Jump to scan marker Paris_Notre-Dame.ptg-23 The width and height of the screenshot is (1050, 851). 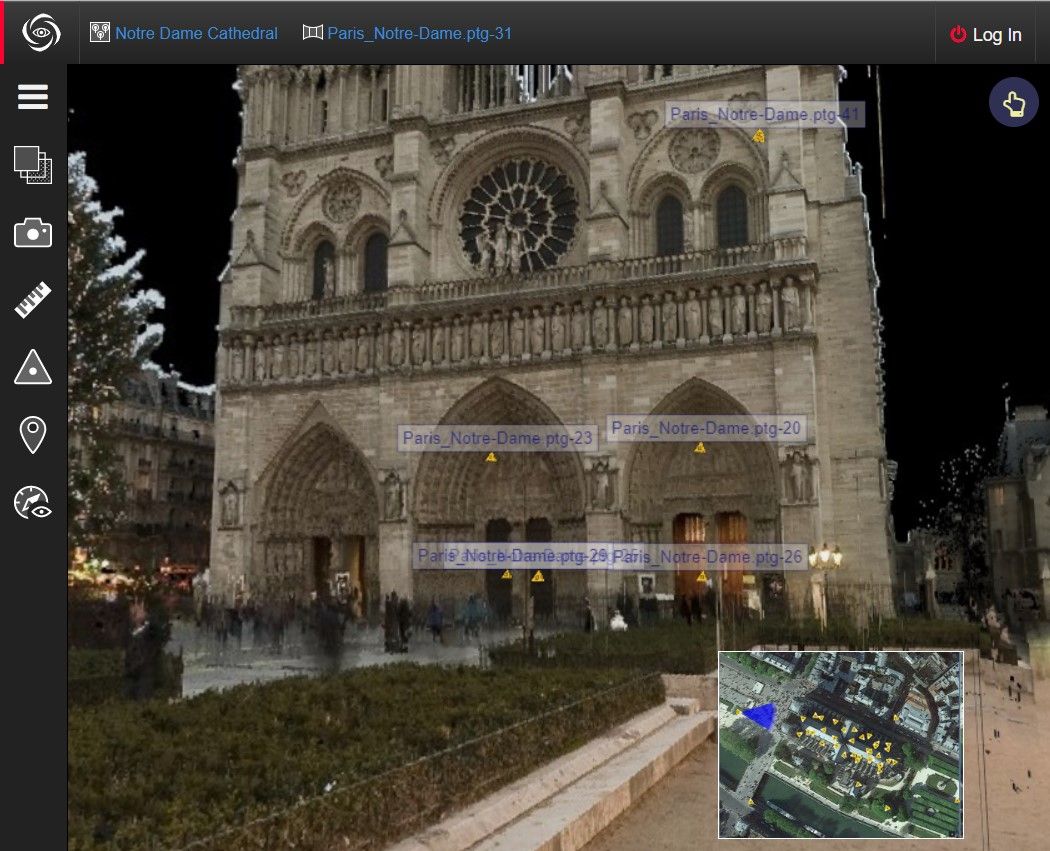(491, 457)
